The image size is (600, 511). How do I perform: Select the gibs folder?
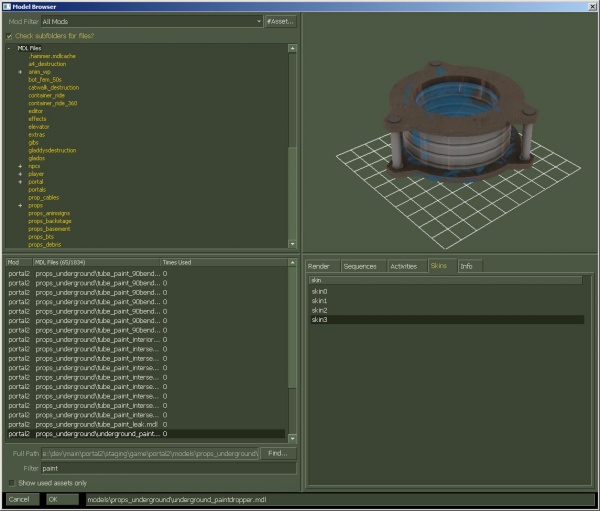point(33,143)
